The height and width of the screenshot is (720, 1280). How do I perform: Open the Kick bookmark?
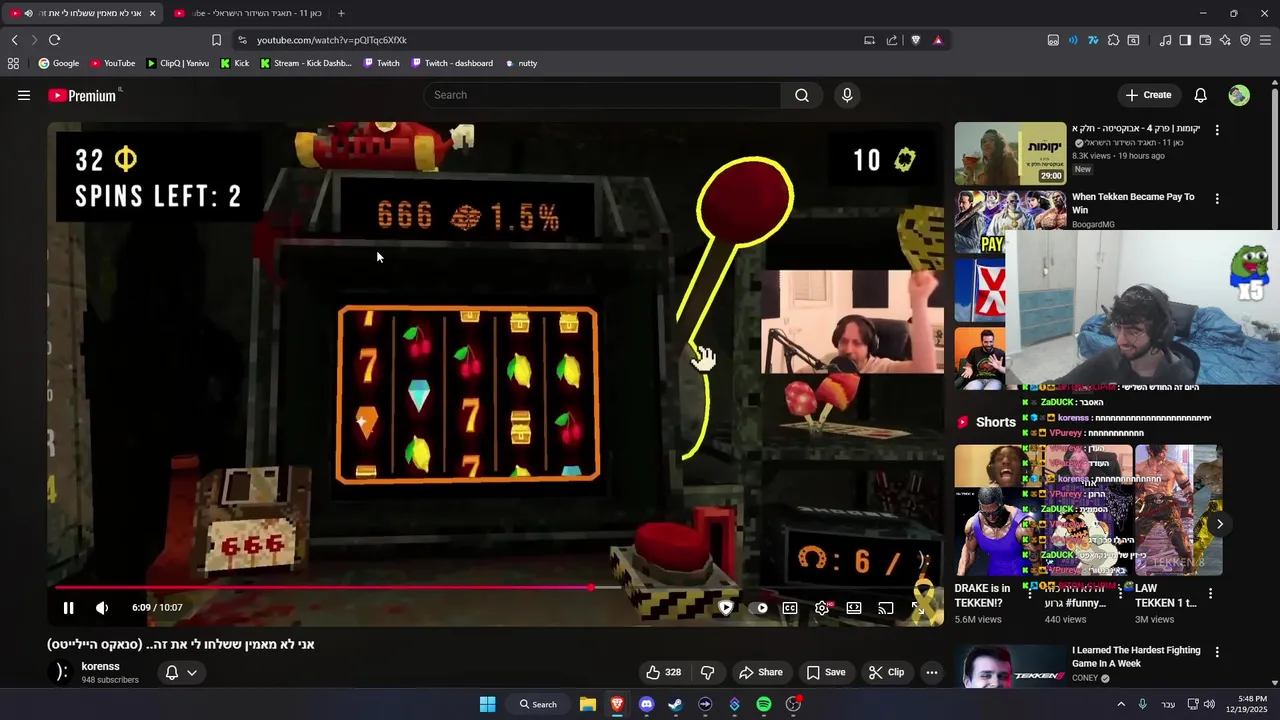(234, 63)
